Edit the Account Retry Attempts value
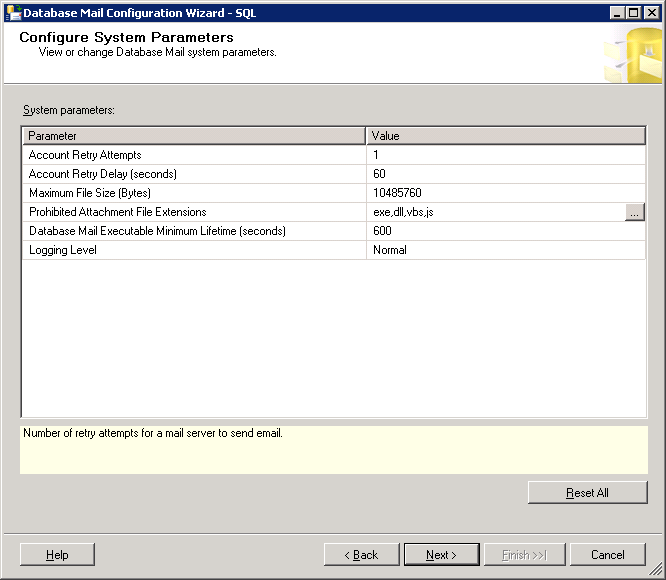The width and height of the screenshot is (666, 580). (x=505, y=155)
